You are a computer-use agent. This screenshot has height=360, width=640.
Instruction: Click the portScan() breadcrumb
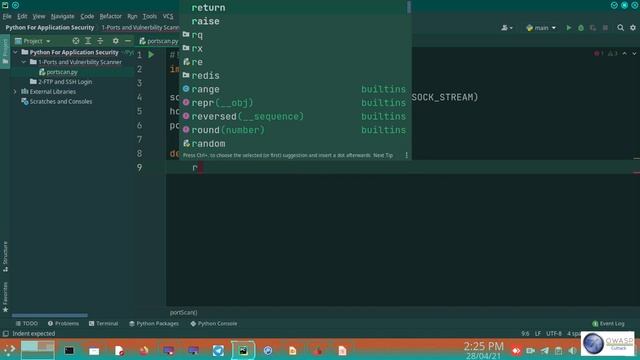pos(184,312)
